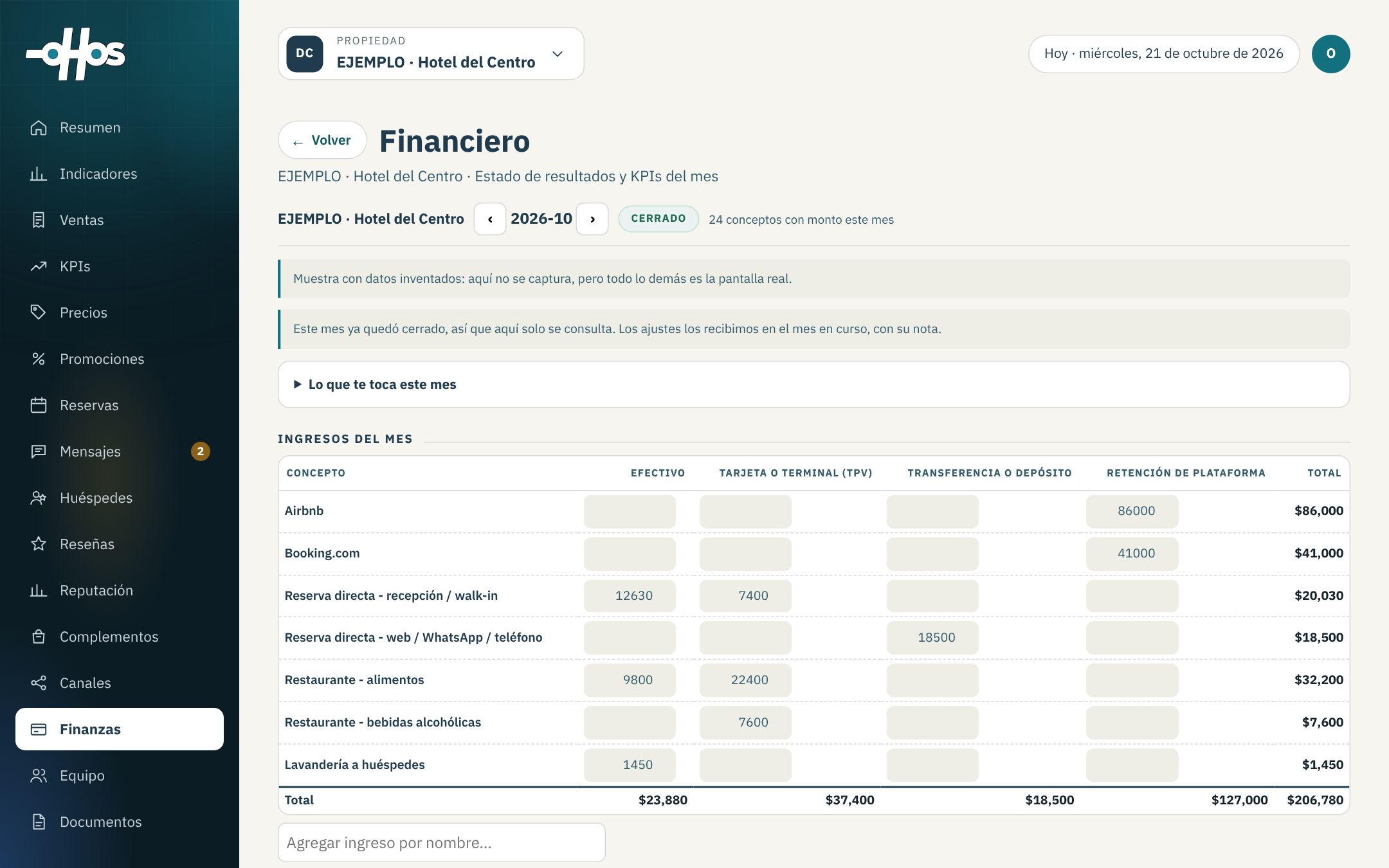Click the Documentos file icon
This screenshot has height=868, width=1389.
point(39,822)
